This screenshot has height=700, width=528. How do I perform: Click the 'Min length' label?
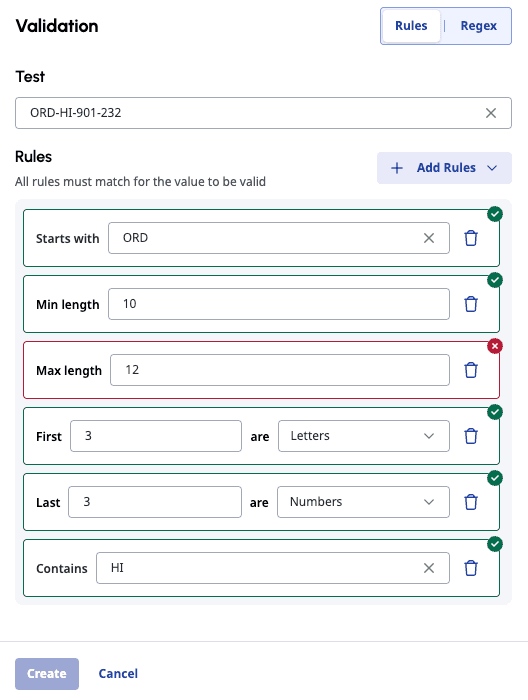67,304
